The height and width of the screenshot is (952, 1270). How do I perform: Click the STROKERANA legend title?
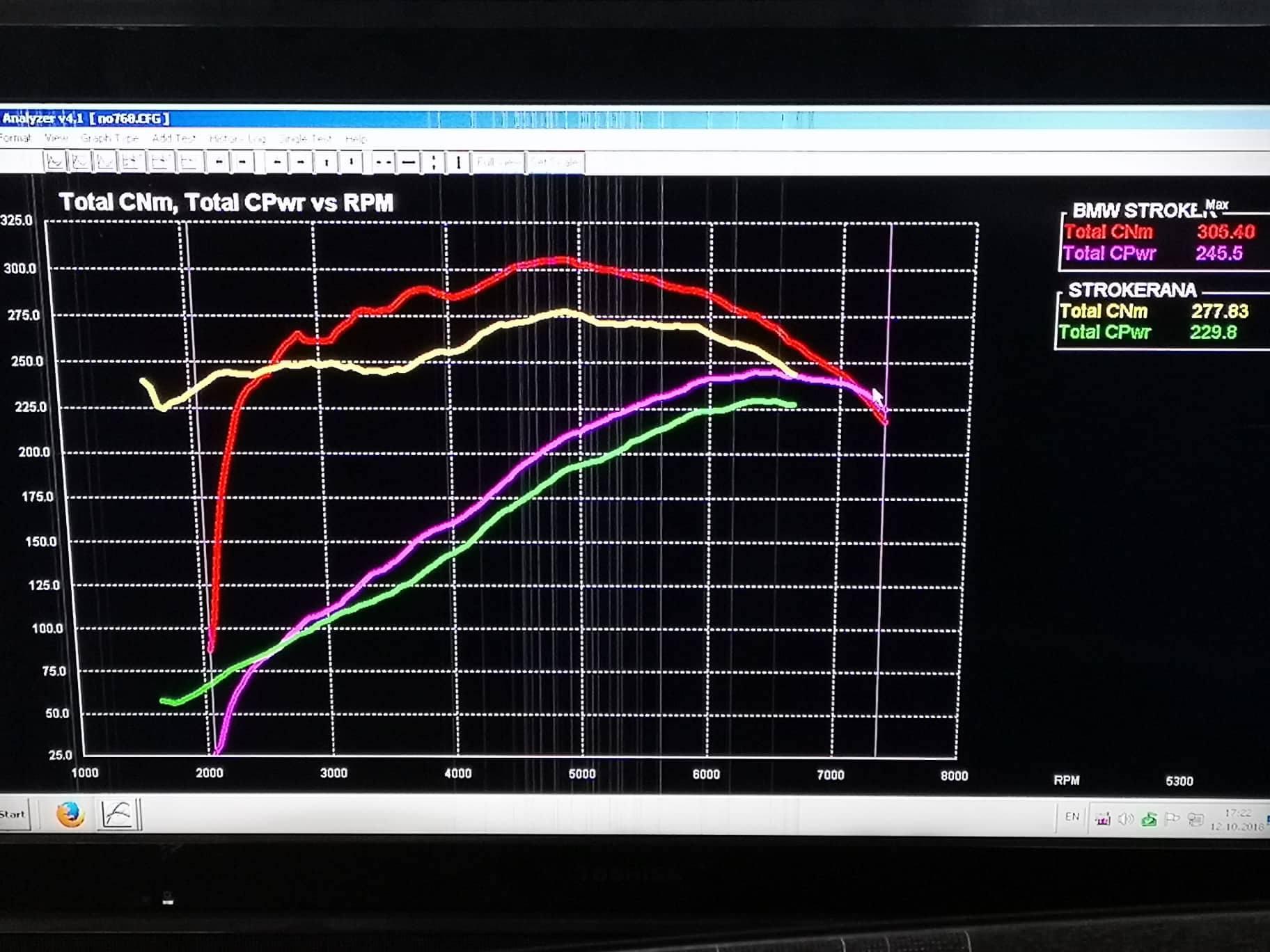pos(1132,289)
